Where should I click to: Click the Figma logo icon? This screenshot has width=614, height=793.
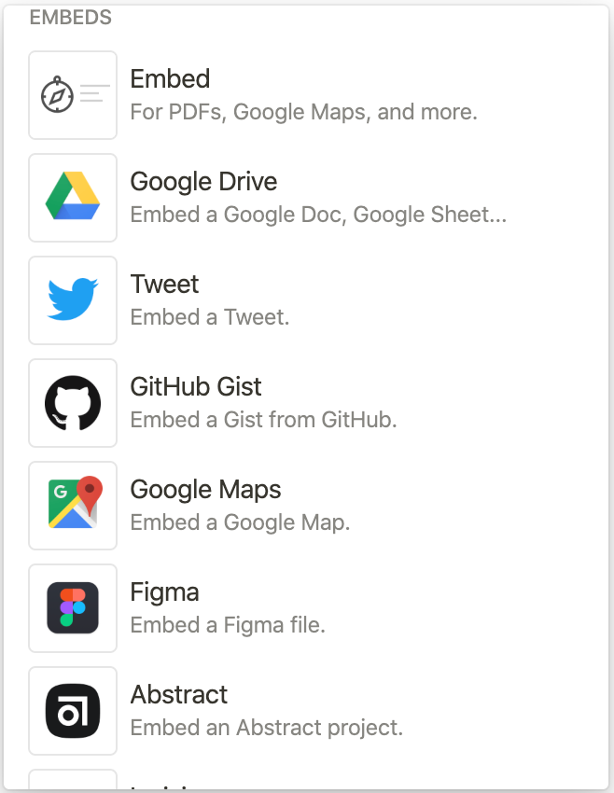coord(73,608)
